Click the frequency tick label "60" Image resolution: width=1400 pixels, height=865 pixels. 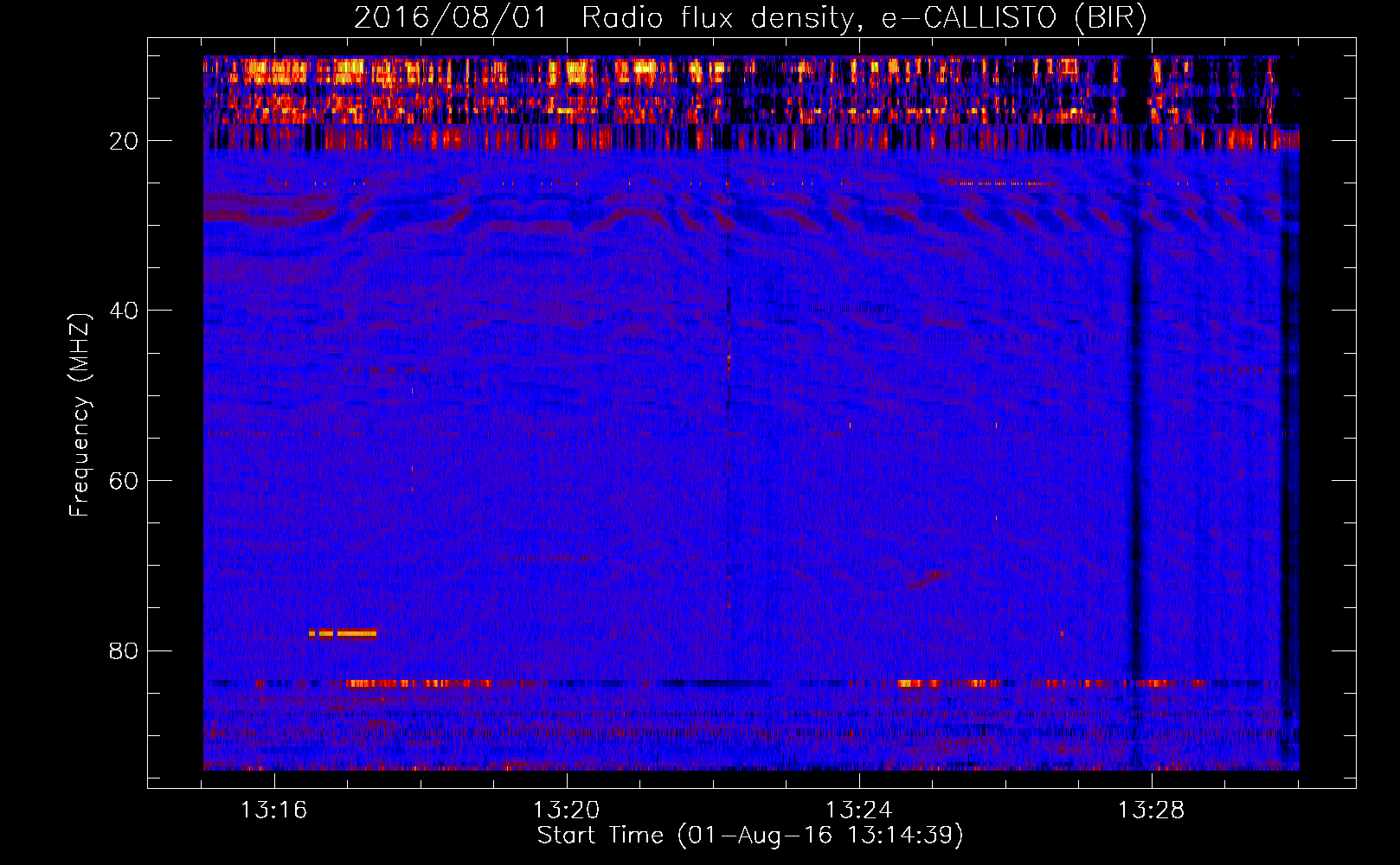point(124,481)
